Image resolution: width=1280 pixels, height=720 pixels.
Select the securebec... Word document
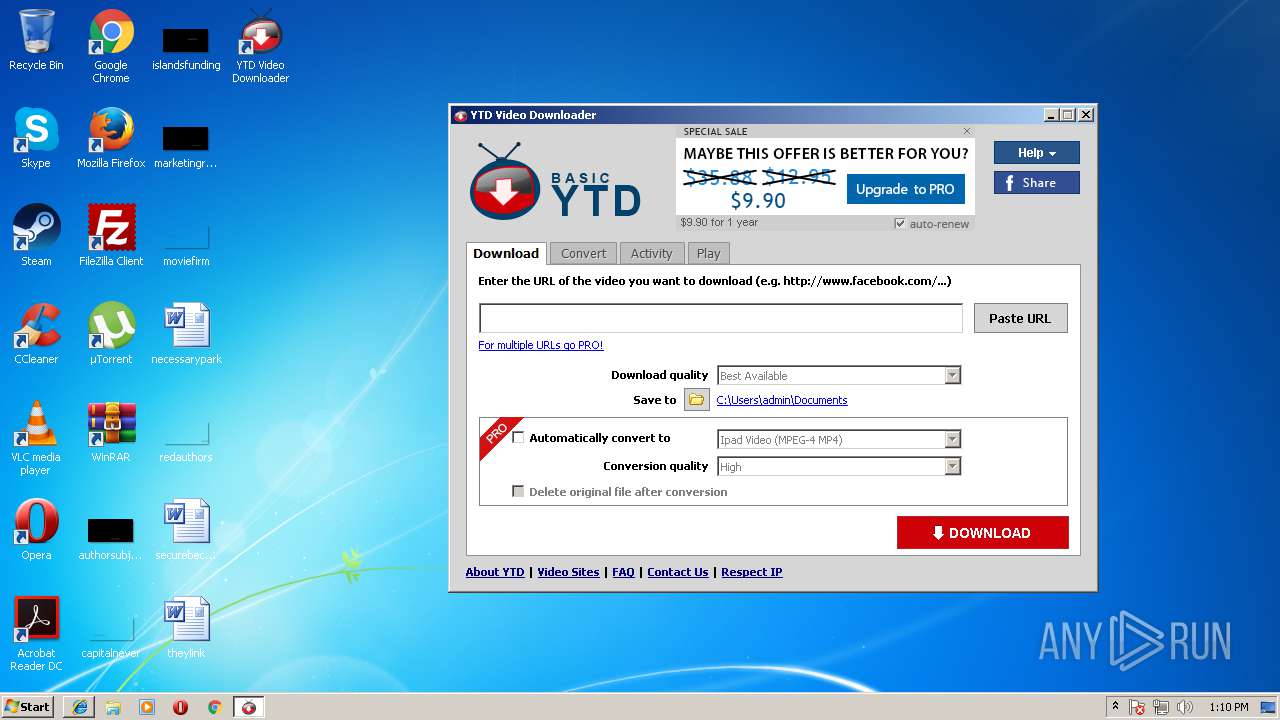pyautogui.click(x=186, y=530)
